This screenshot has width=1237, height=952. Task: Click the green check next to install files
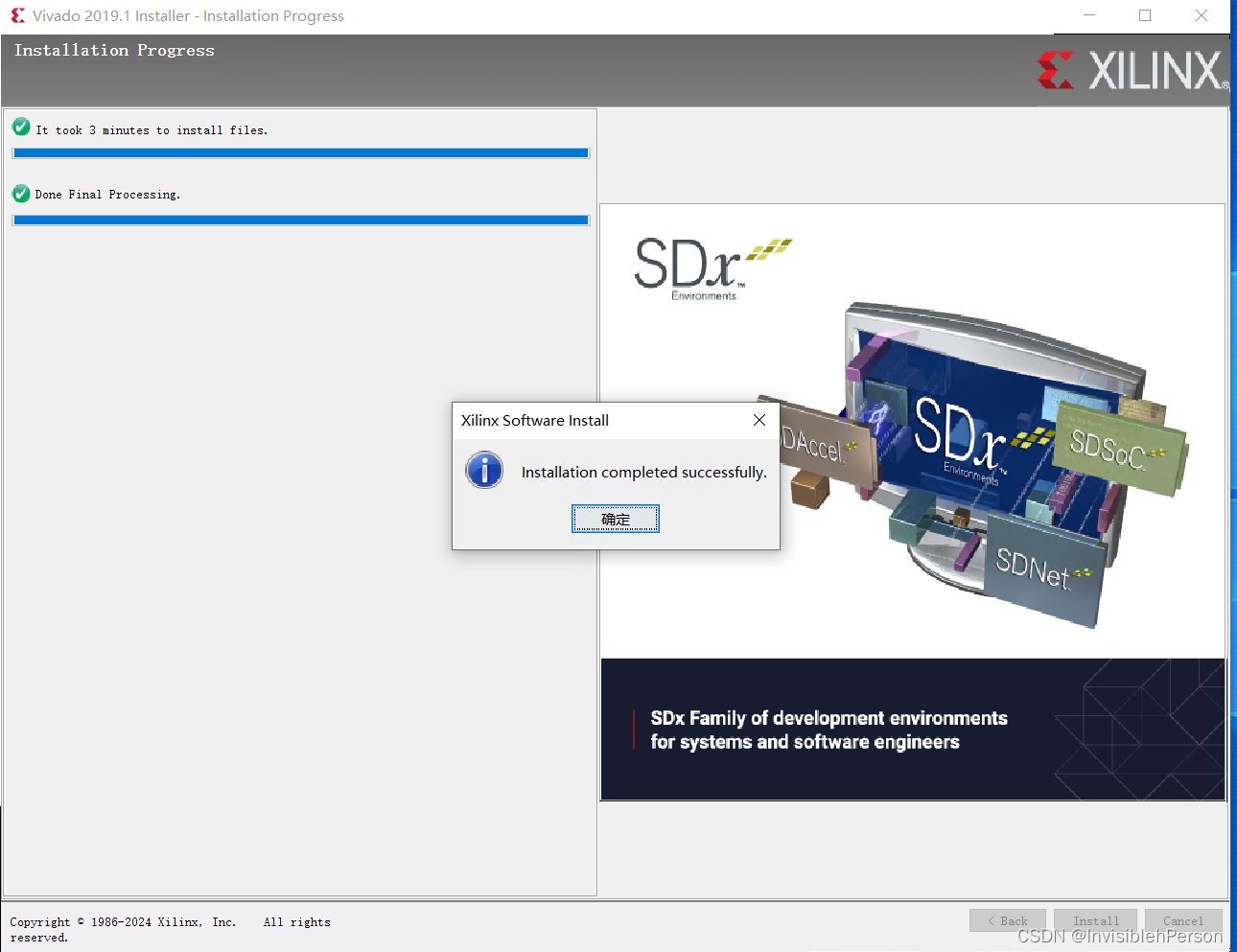tap(21, 127)
